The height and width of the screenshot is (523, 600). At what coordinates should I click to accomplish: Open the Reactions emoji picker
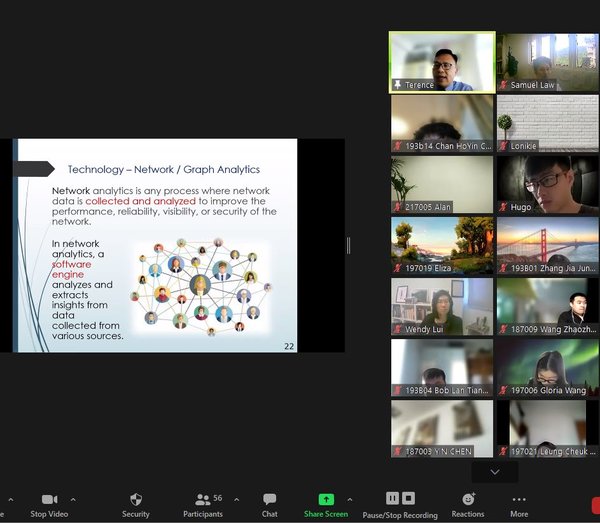pyautogui.click(x=467, y=499)
